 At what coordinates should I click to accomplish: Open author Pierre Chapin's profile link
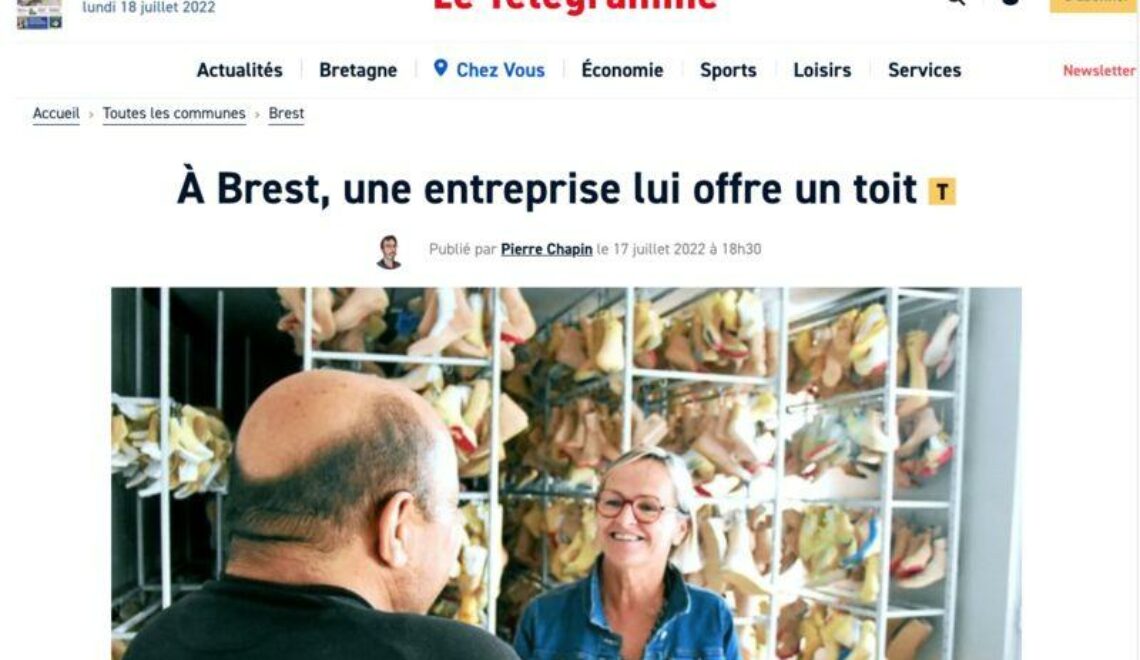click(x=546, y=249)
